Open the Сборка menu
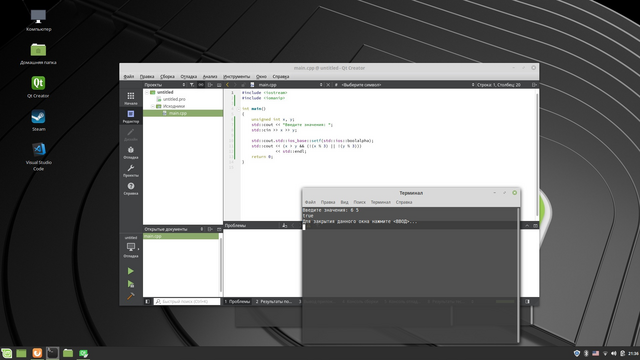Viewport: 640px width, 360px height. [x=167, y=76]
